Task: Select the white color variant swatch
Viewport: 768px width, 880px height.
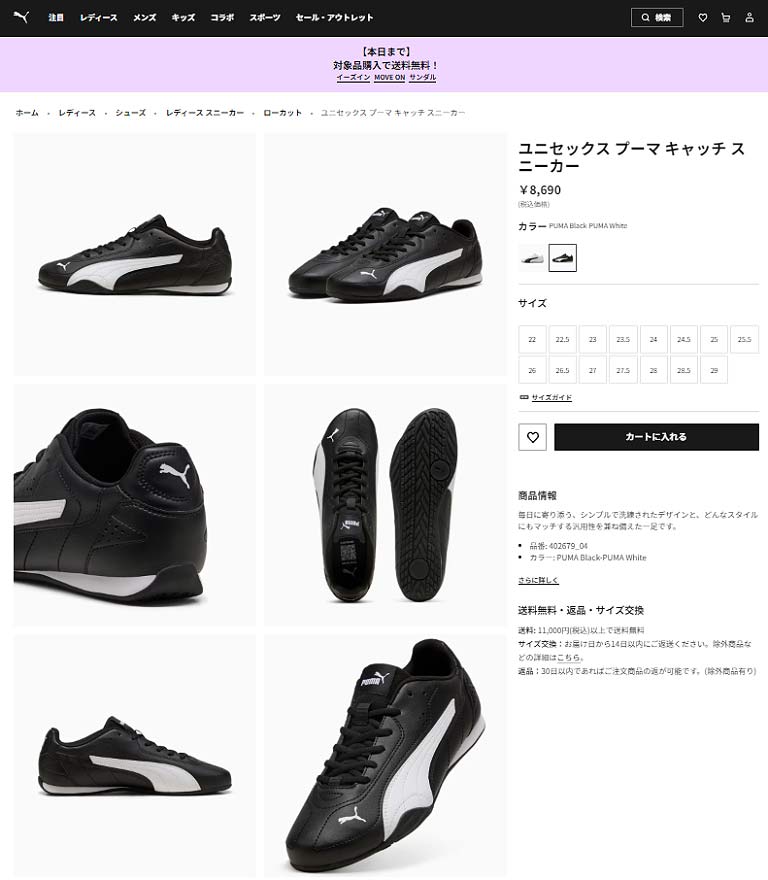Action: pos(531,258)
